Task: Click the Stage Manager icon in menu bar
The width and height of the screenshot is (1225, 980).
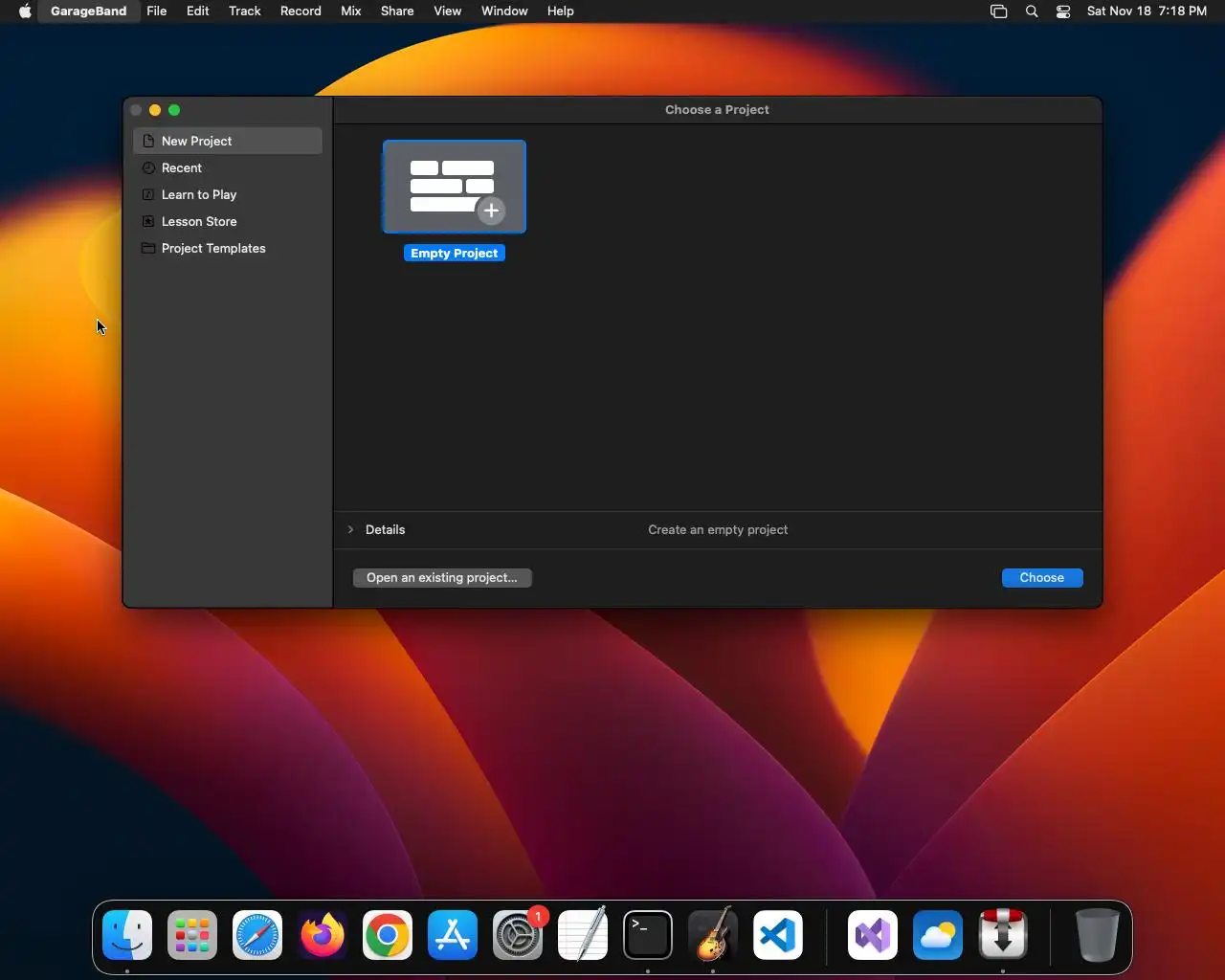Action: click(998, 11)
